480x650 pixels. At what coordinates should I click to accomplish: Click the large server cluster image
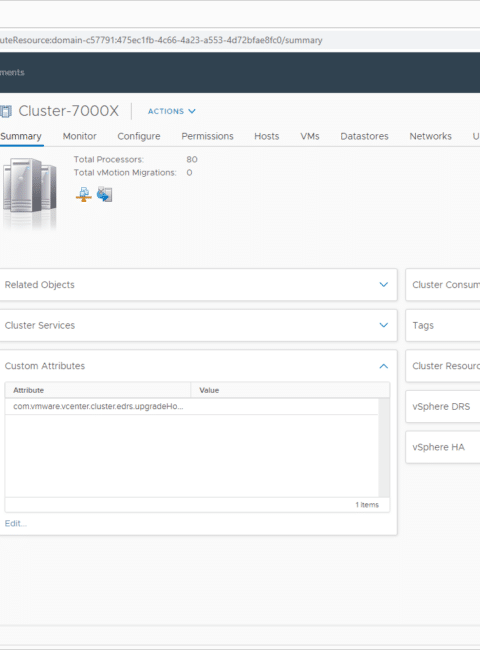click(x=29, y=192)
